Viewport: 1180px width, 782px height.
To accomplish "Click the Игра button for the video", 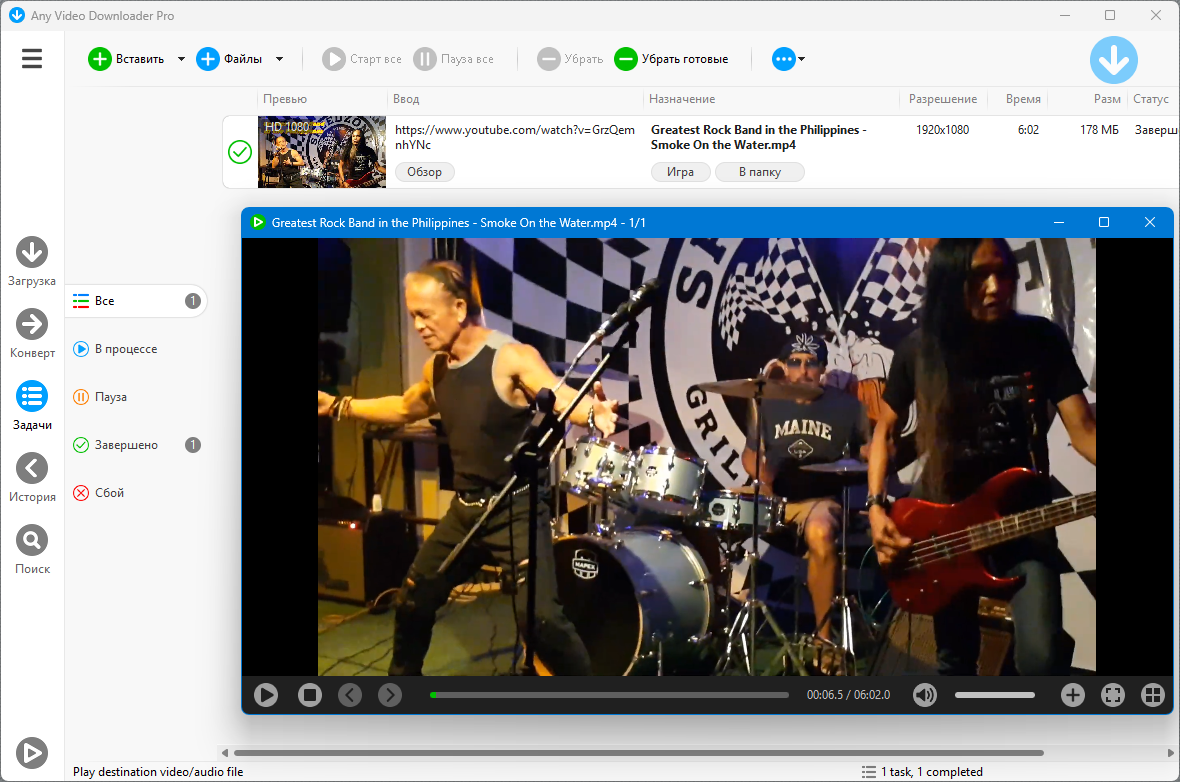I will point(680,172).
